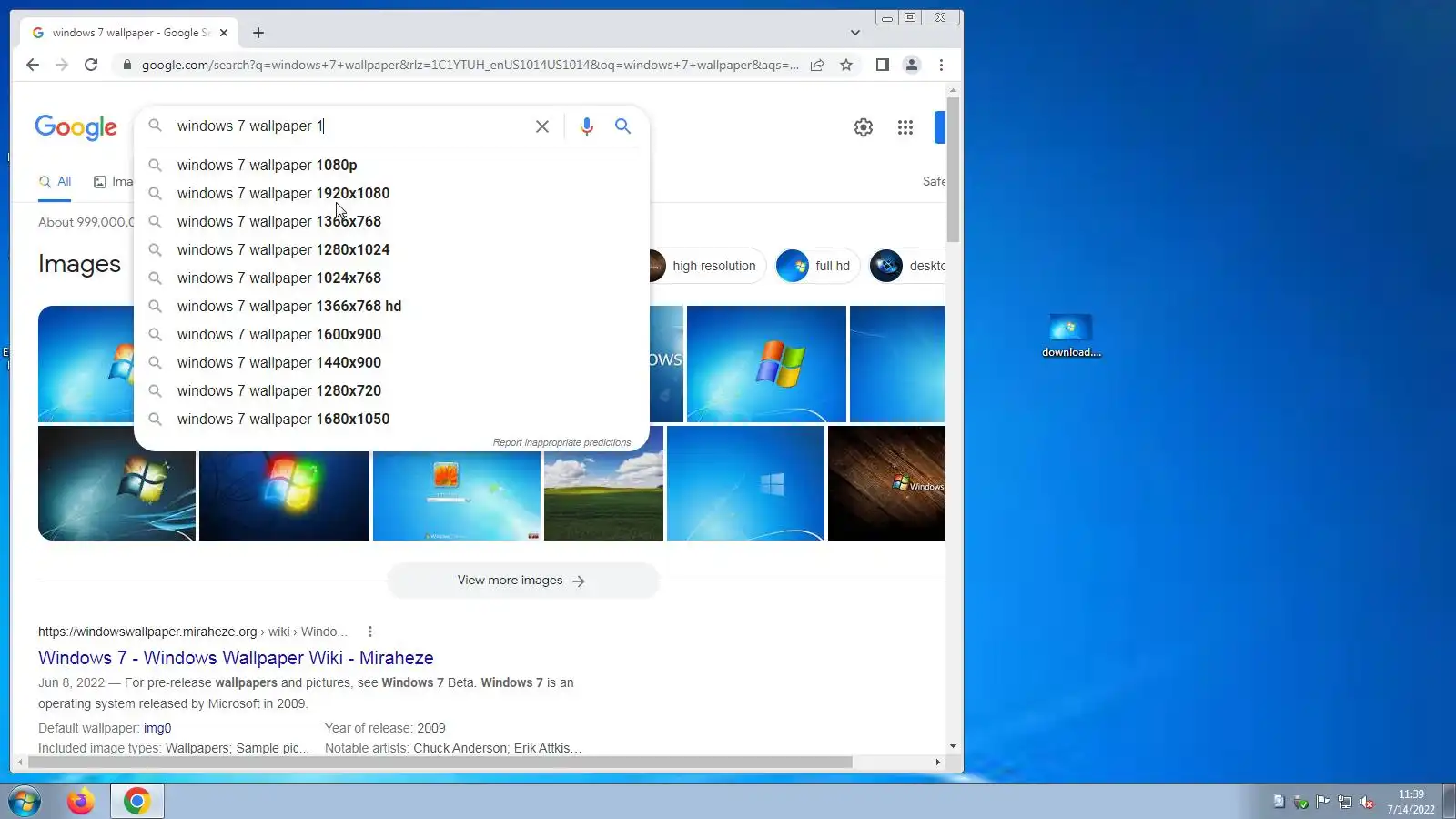Click the Chrome back arrow
Viewport: 1456px width, 819px height.
(x=33, y=65)
